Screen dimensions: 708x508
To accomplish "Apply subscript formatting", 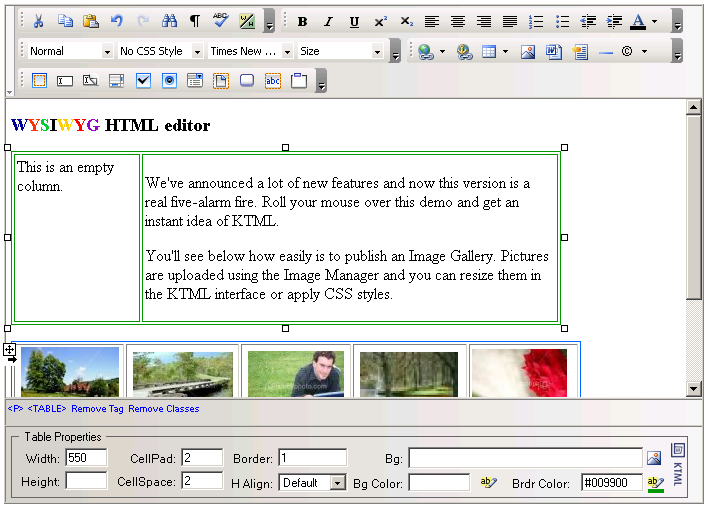I will pos(406,22).
